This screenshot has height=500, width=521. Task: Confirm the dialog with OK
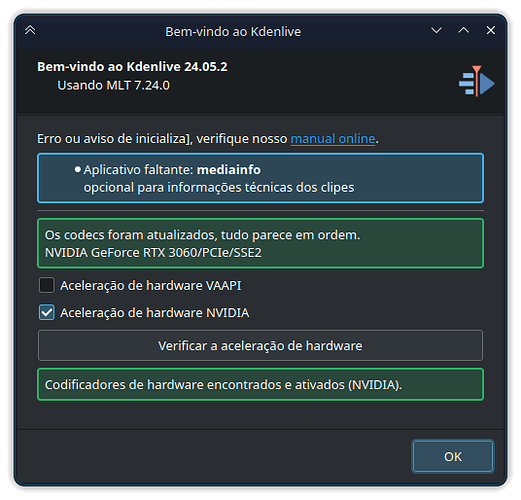click(453, 456)
